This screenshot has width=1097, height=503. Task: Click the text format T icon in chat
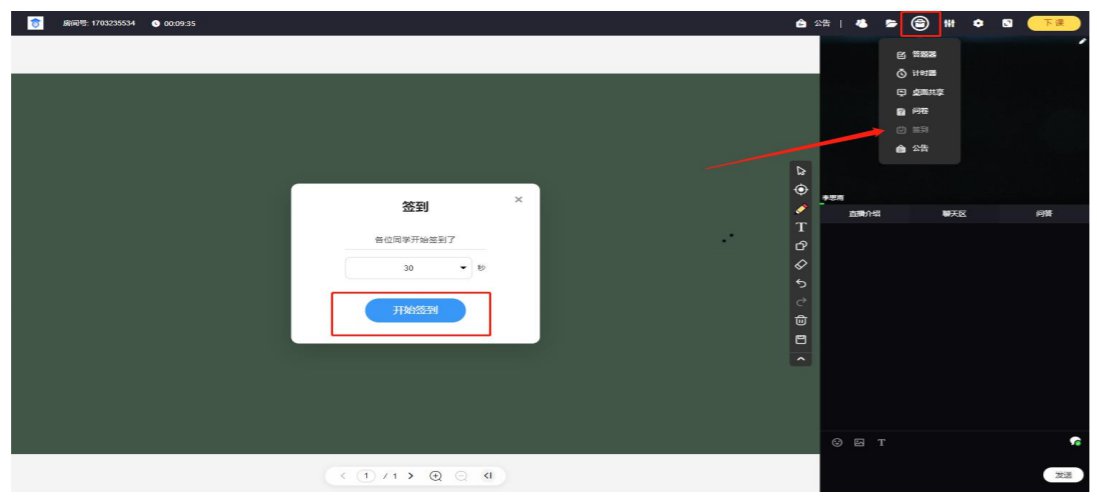click(x=882, y=442)
